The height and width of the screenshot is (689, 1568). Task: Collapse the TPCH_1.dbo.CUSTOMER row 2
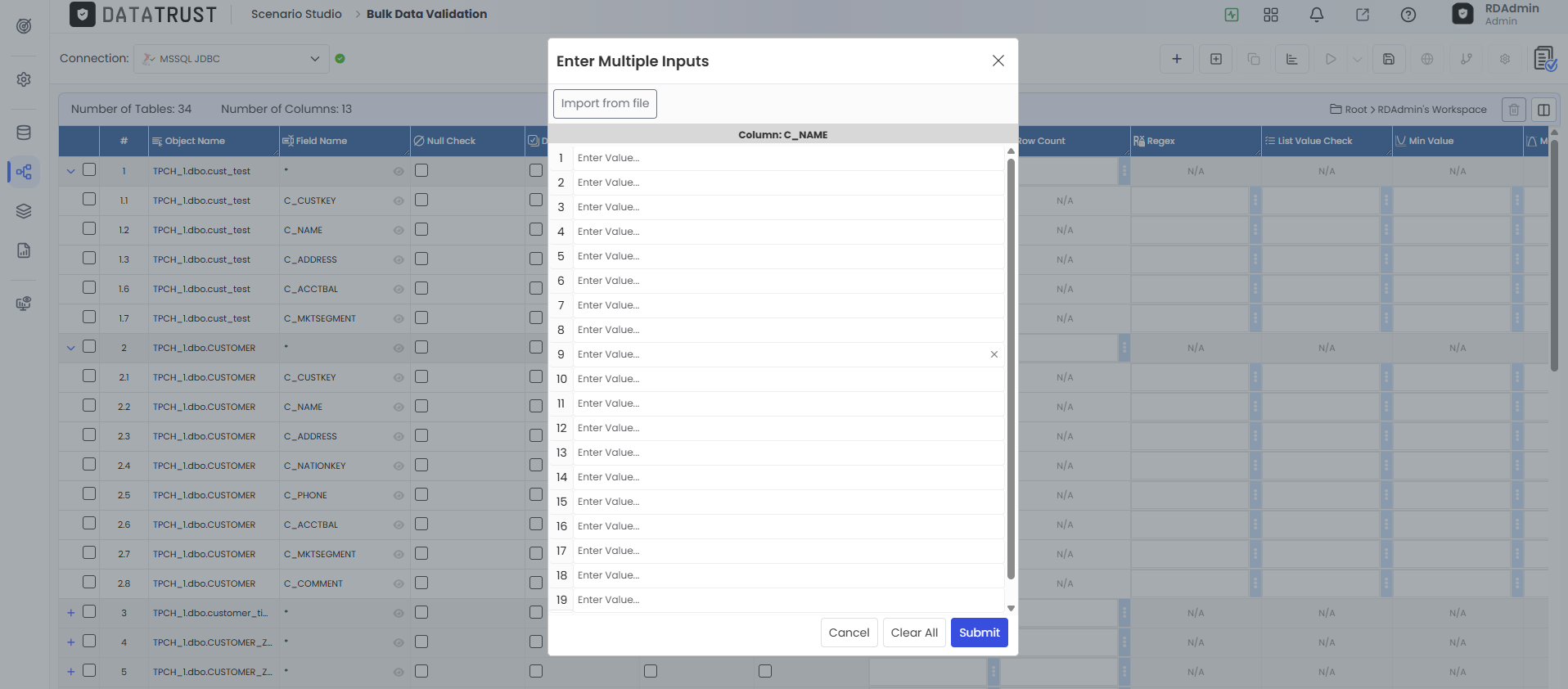[x=71, y=348]
